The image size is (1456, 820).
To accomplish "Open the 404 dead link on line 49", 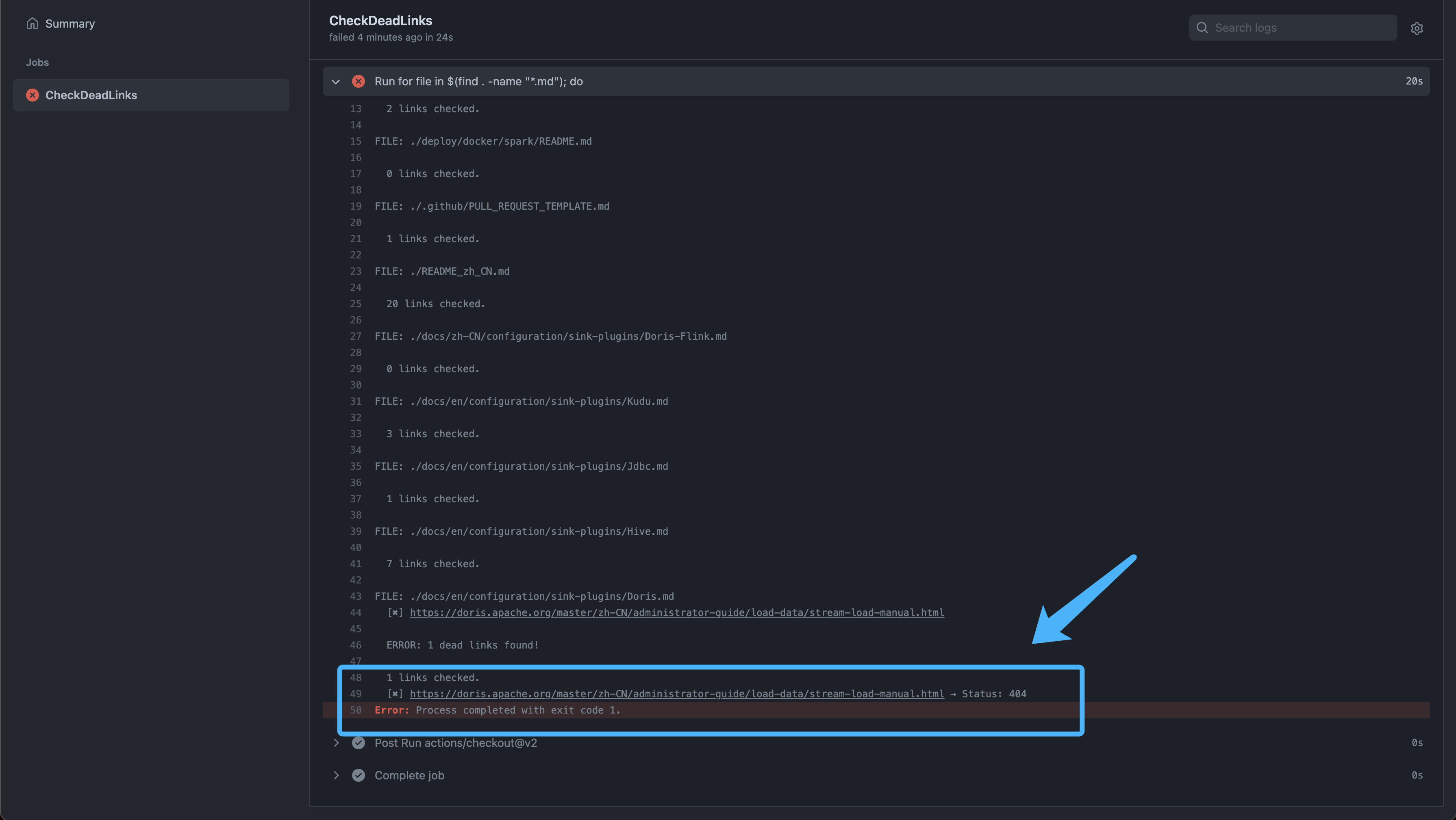I will [676, 693].
